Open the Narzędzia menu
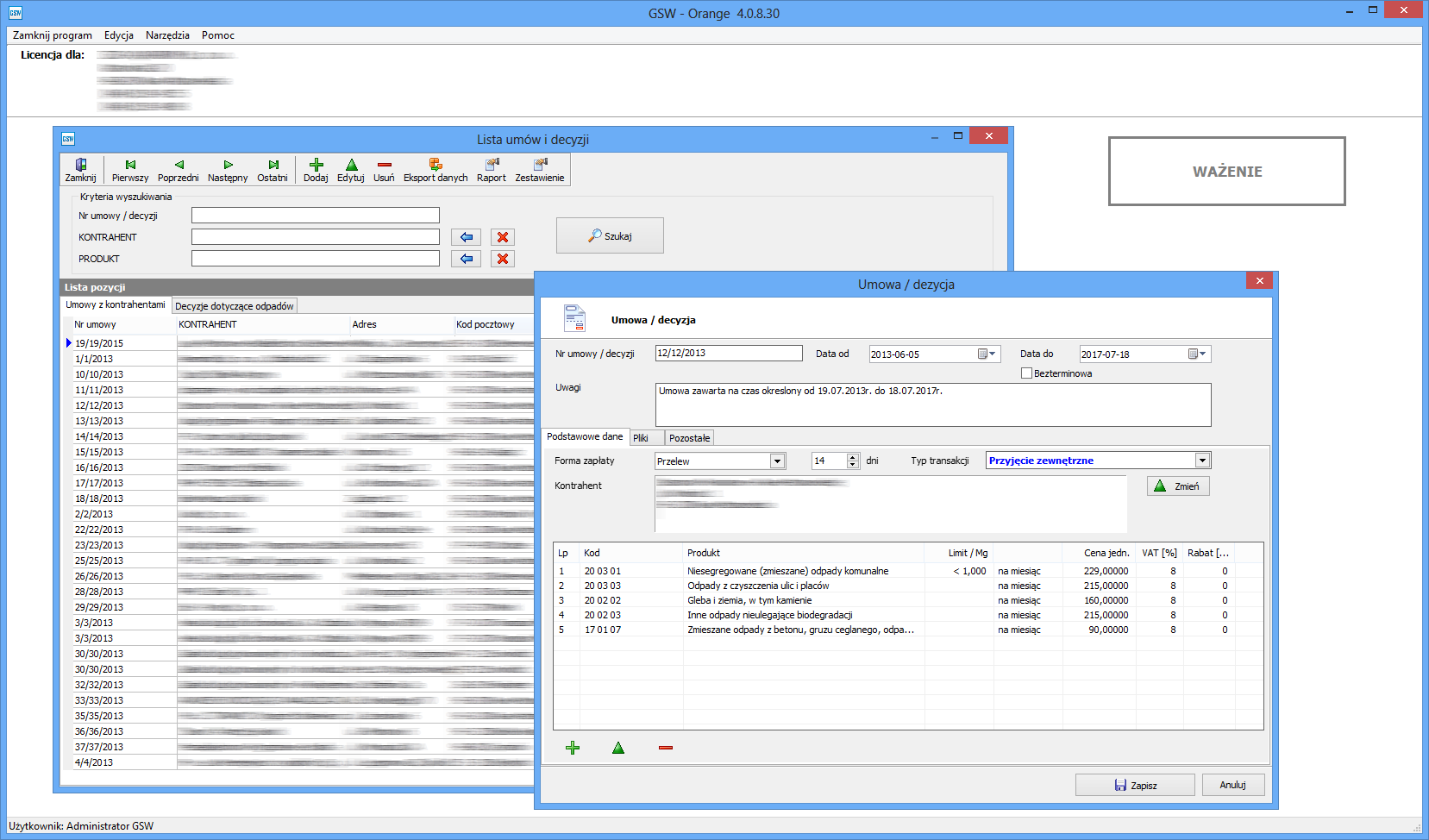The width and height of the screenshot is (1429, 840). point(167,35)
